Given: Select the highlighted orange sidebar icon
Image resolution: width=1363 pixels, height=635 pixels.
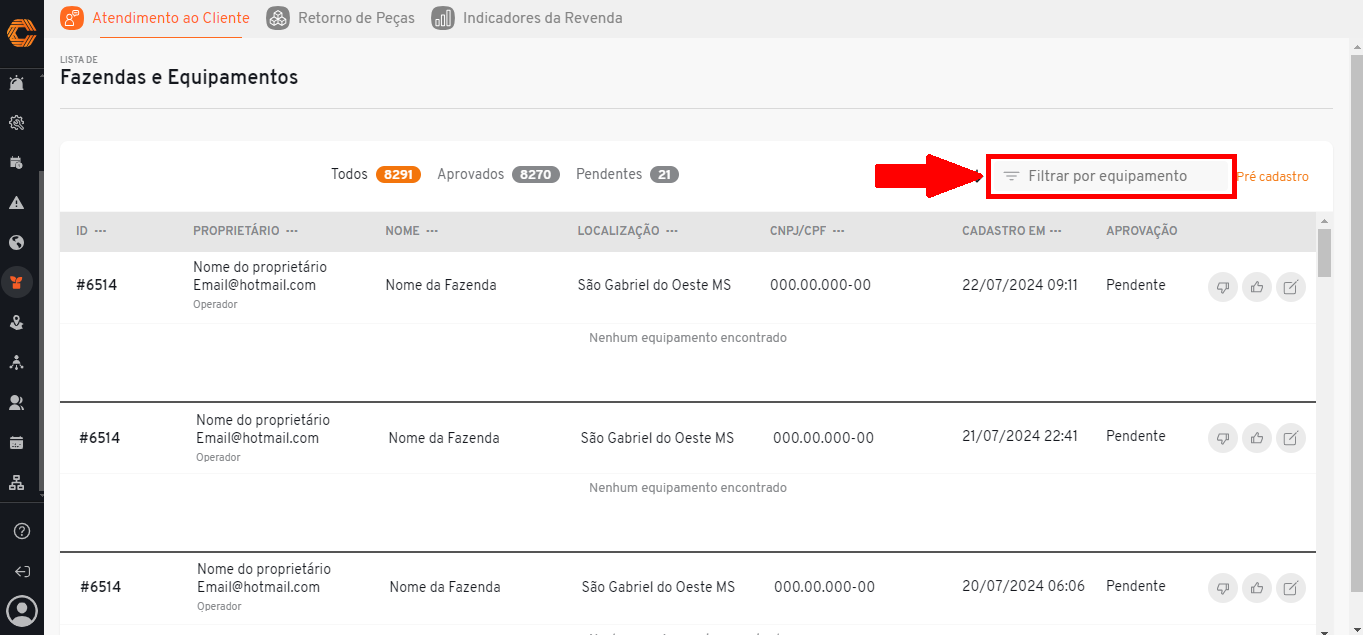Looking at the screenshot, I should pos(16,282).
